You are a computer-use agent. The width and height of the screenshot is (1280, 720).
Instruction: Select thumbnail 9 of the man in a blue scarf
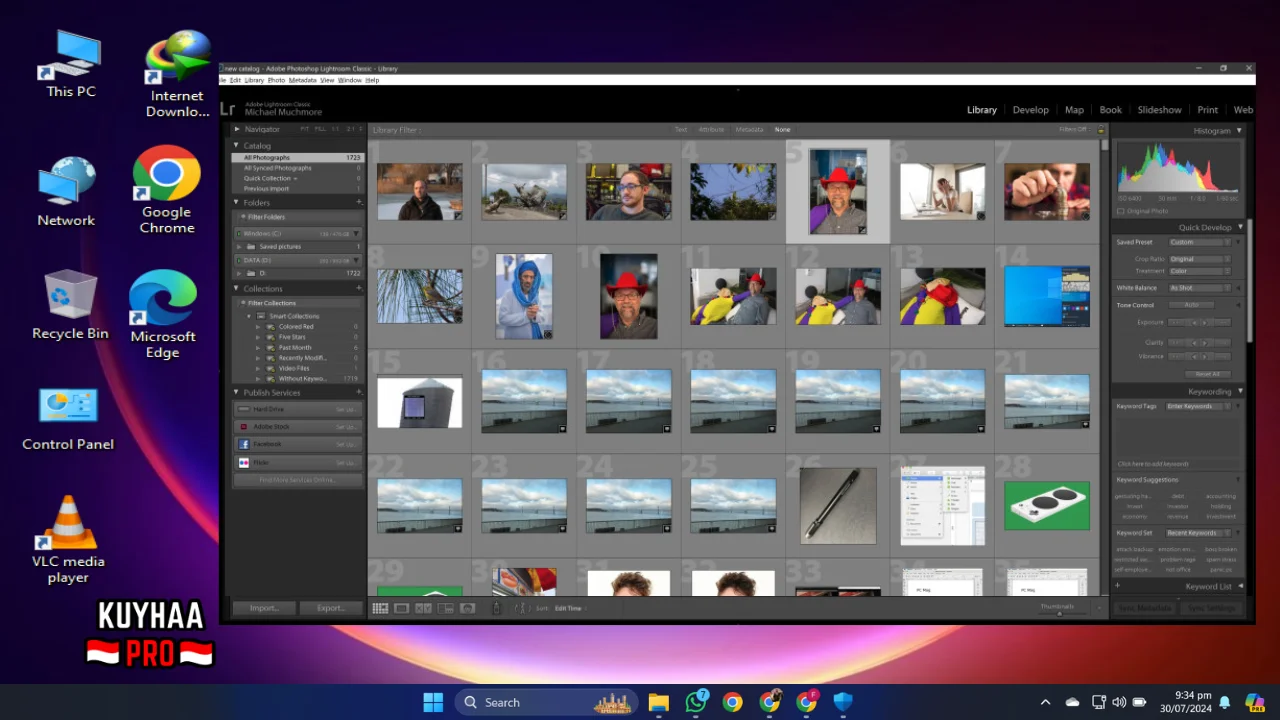(x=524, y=296)
